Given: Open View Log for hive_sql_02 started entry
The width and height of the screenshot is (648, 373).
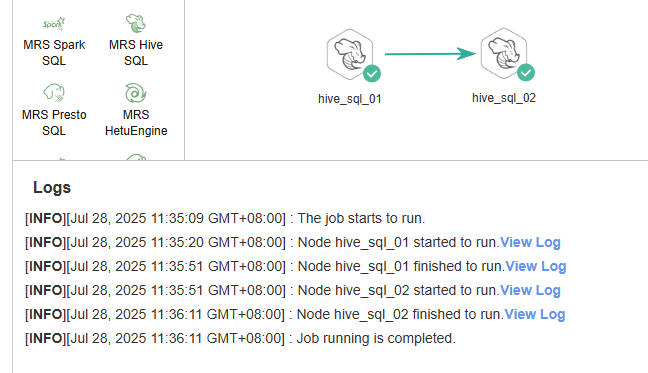Looking at the screenshot, I should pos(530,290).
